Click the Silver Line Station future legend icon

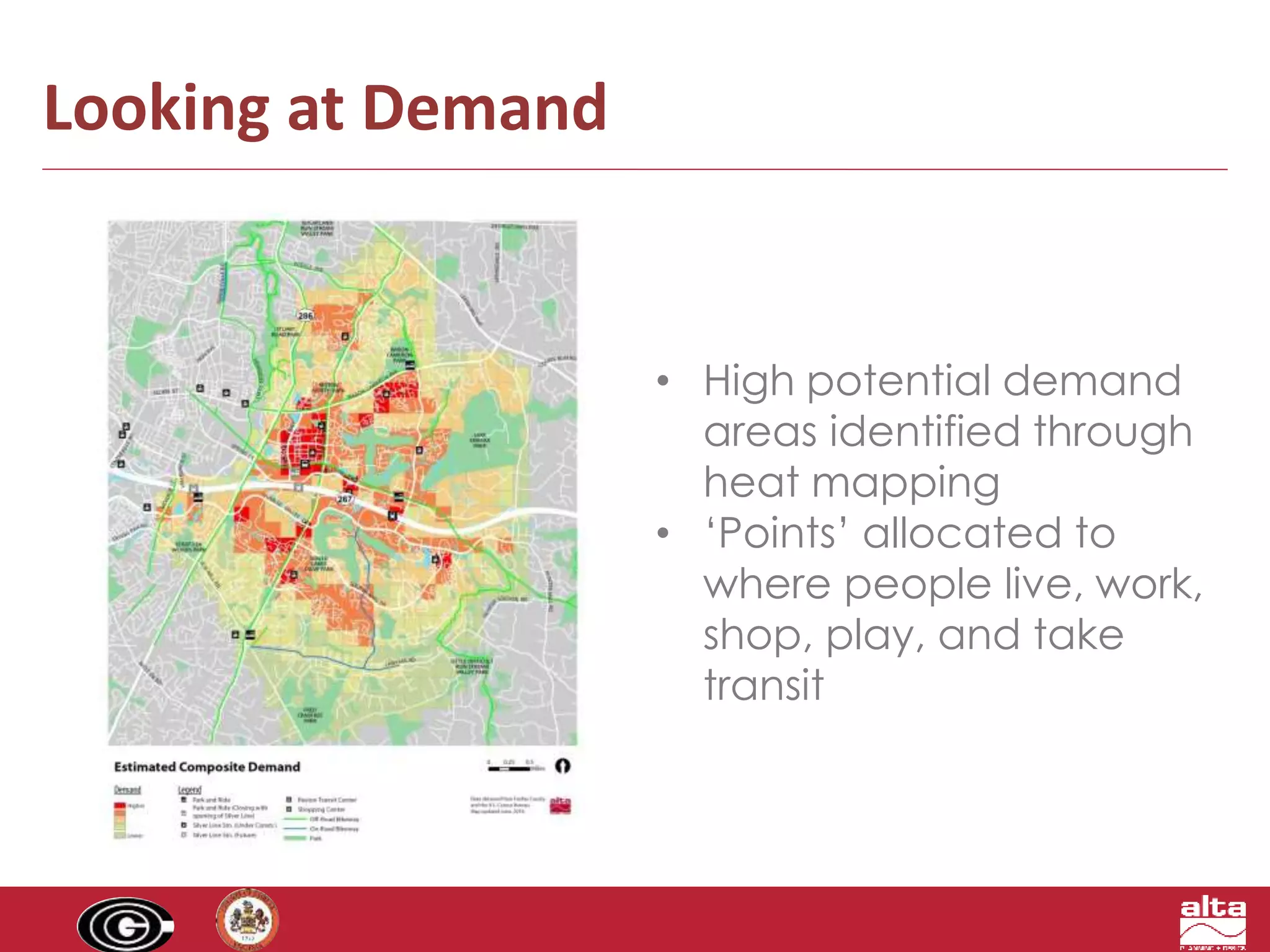(184, 835)
